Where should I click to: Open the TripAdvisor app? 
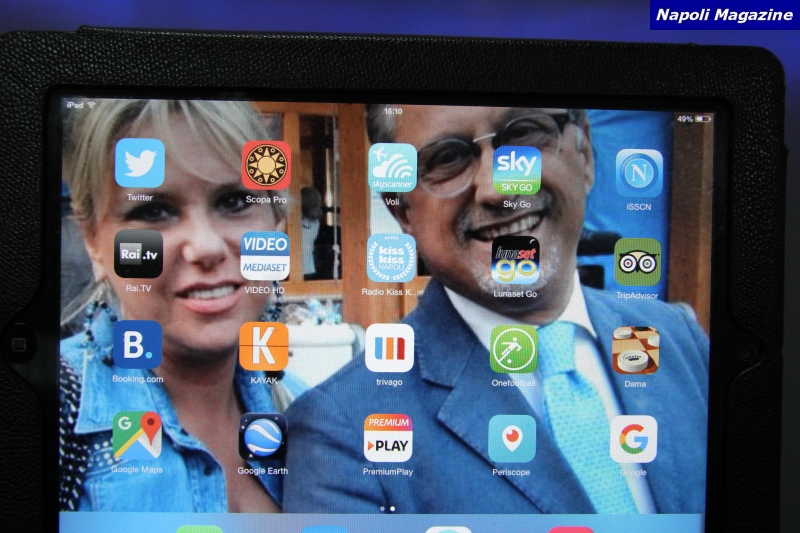pos(637,262)
